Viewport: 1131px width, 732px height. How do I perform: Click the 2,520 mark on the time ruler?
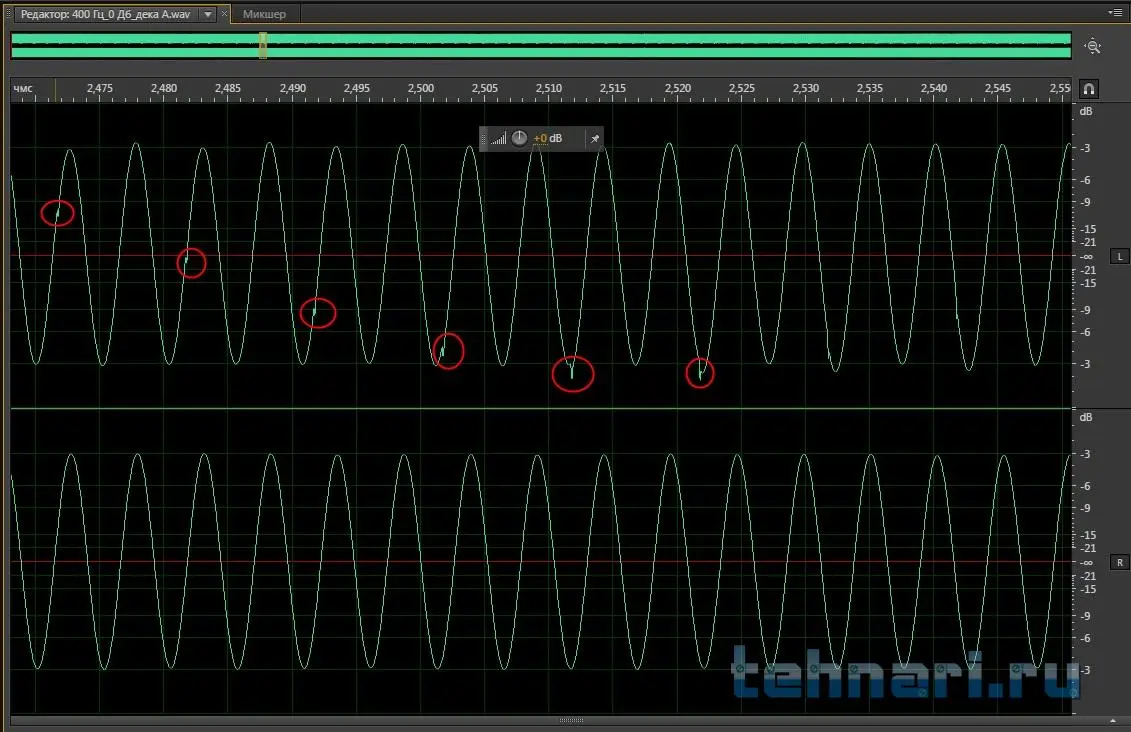(677, 88)
